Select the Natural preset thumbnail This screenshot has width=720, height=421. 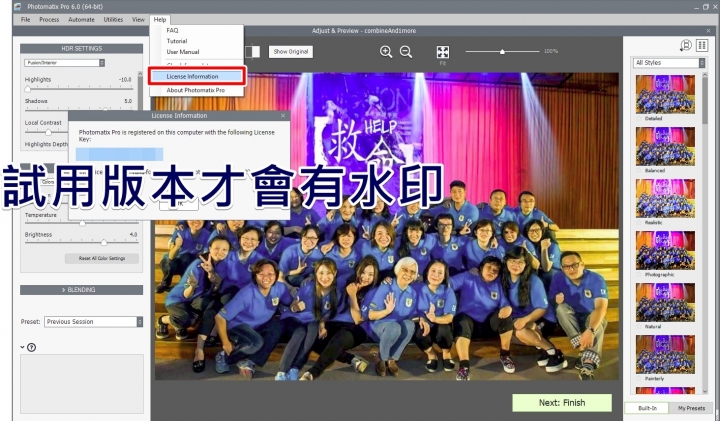tap(665, 302)
